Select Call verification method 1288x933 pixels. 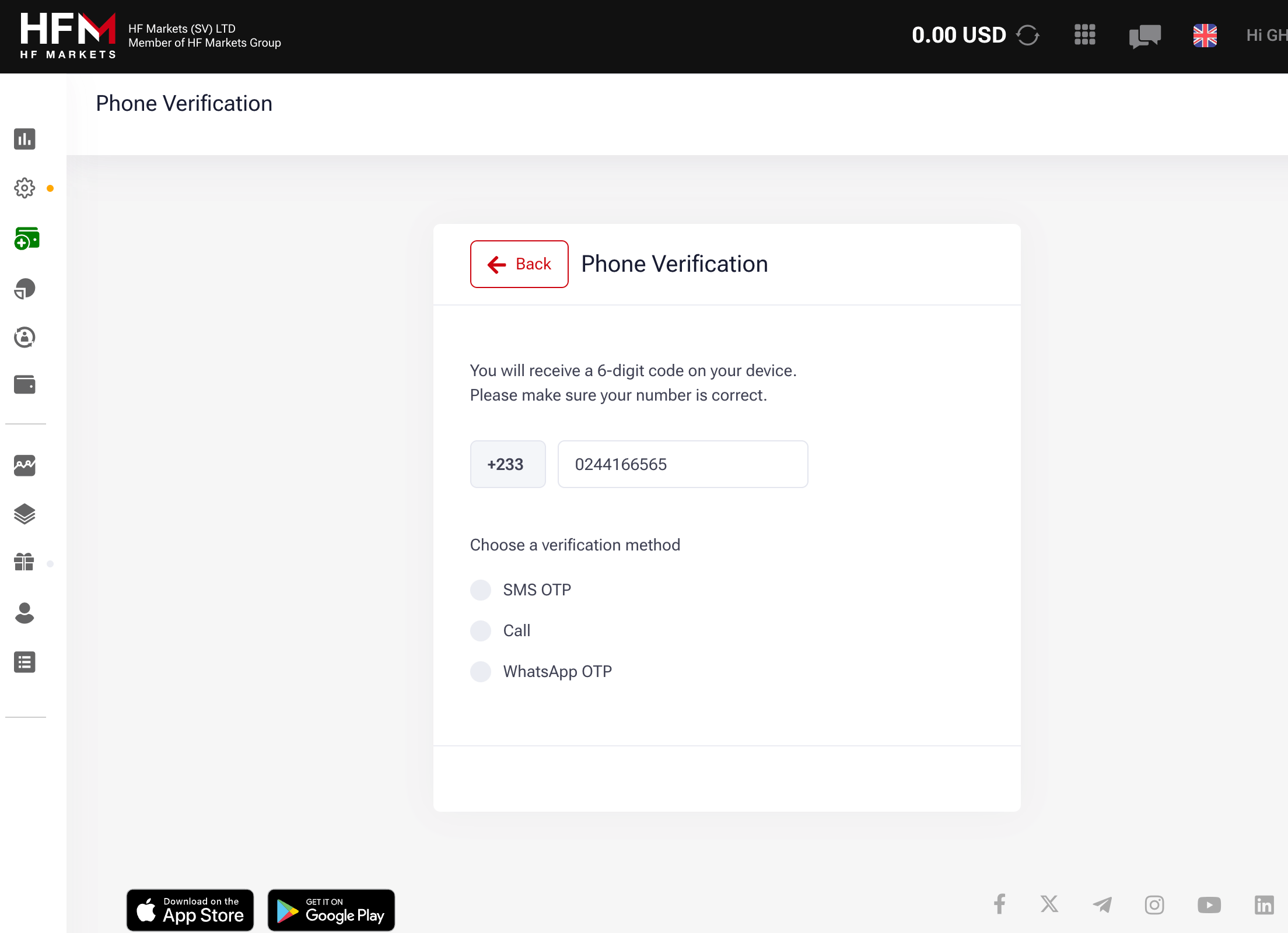(x=481, y=630)
